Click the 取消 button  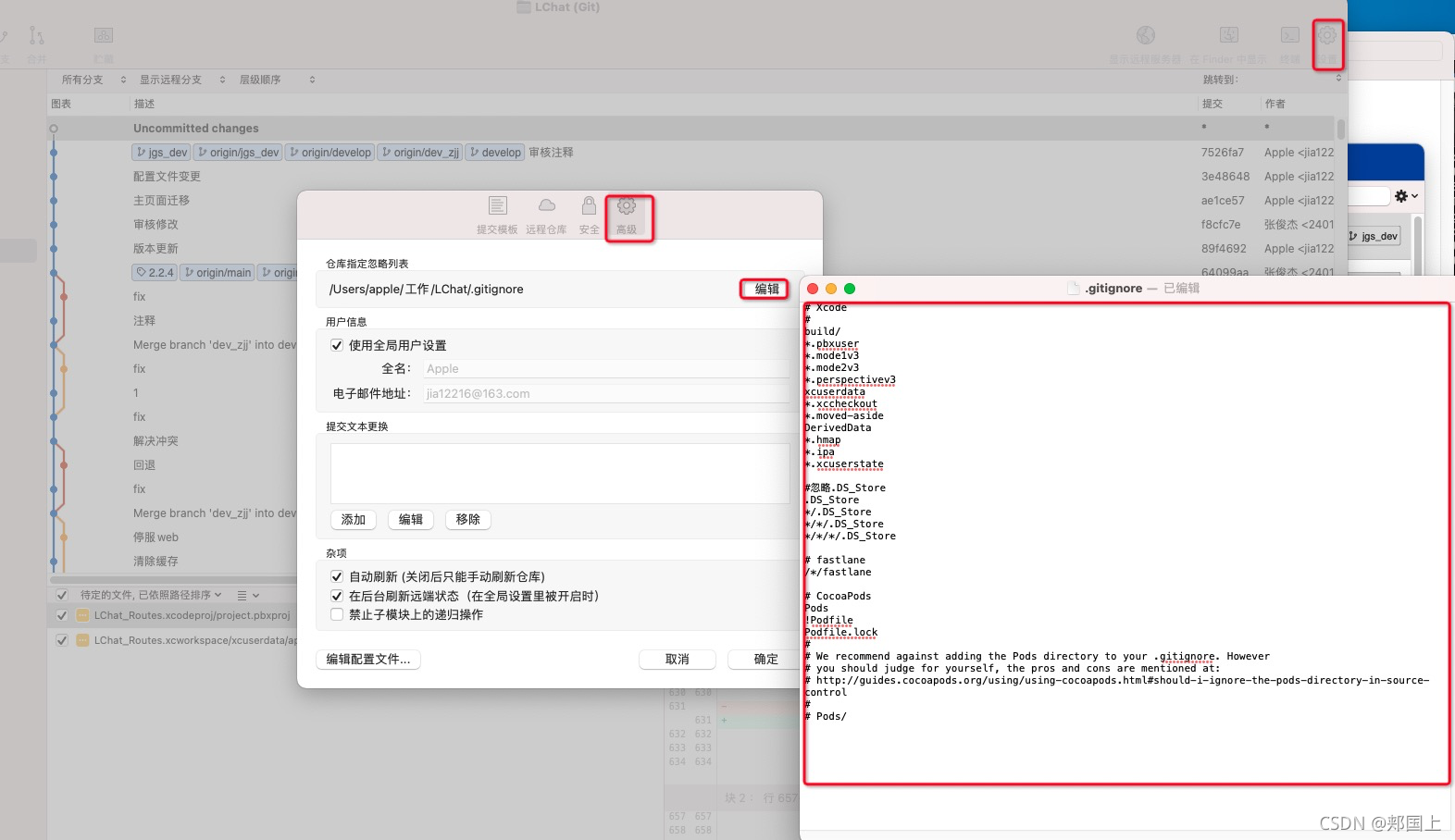point(678,659)
